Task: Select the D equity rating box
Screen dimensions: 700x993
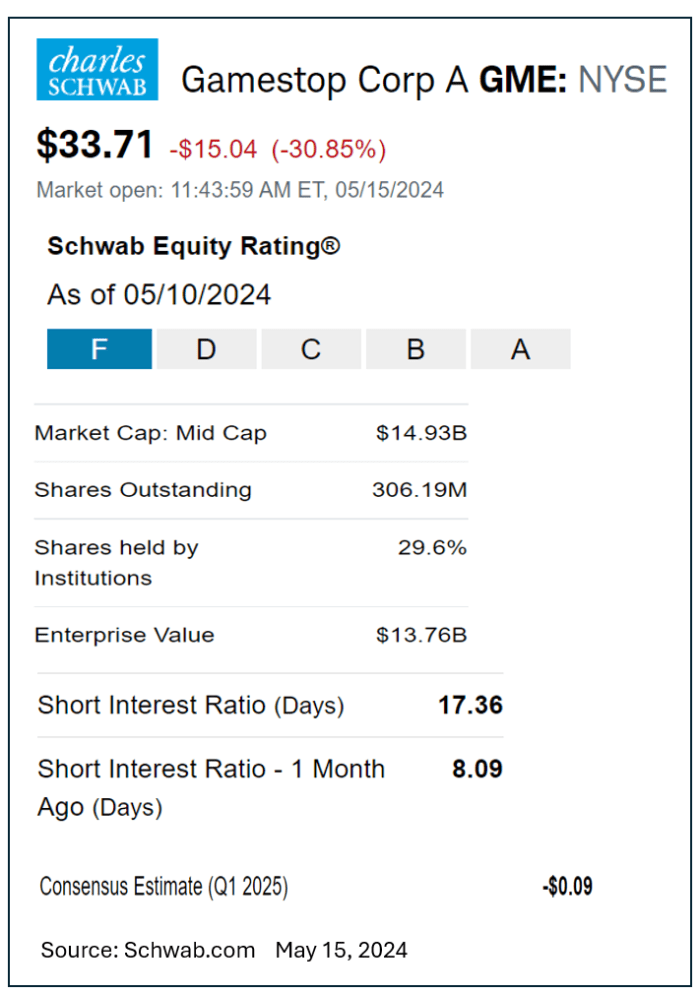Action: pyautogui.click(x=205, y=349)
